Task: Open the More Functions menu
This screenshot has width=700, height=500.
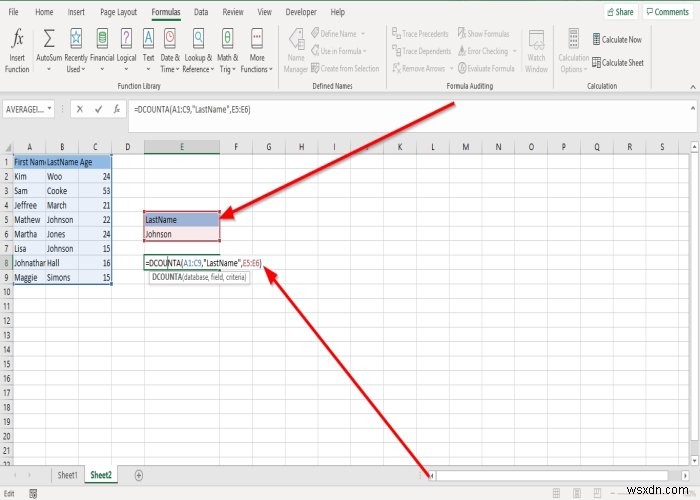Action: click(x=256, y=50)
